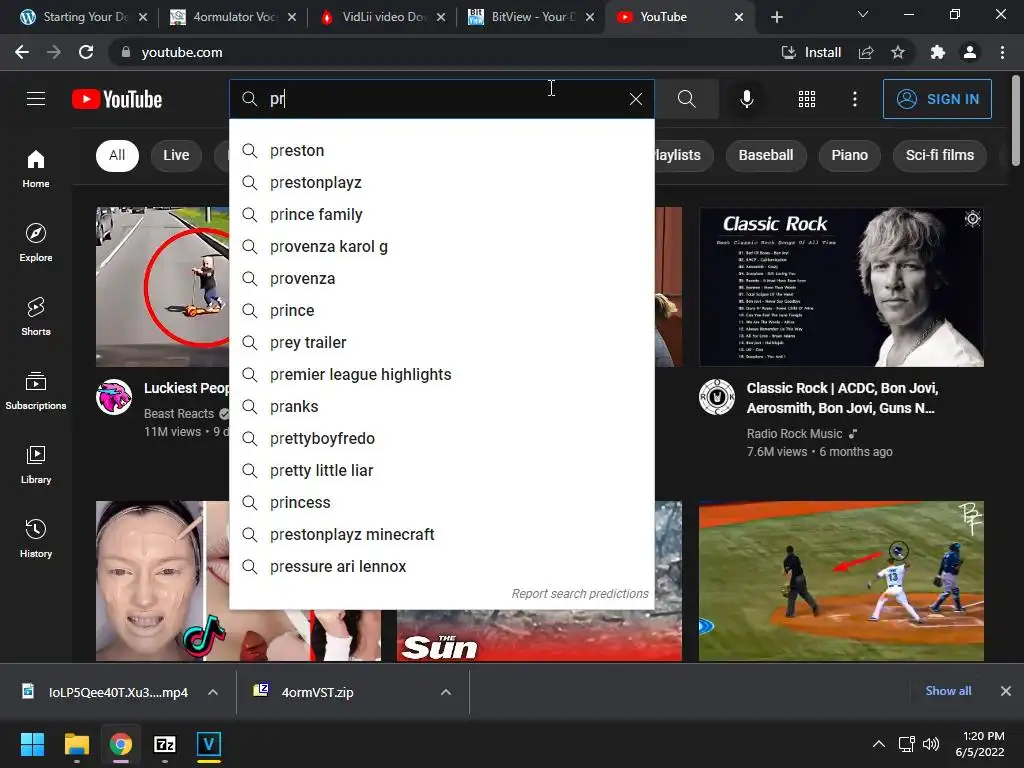Viewport: 1024px width, 768px height.
Task: Expand options for 4ormVST.zip download
Action: 446,692
